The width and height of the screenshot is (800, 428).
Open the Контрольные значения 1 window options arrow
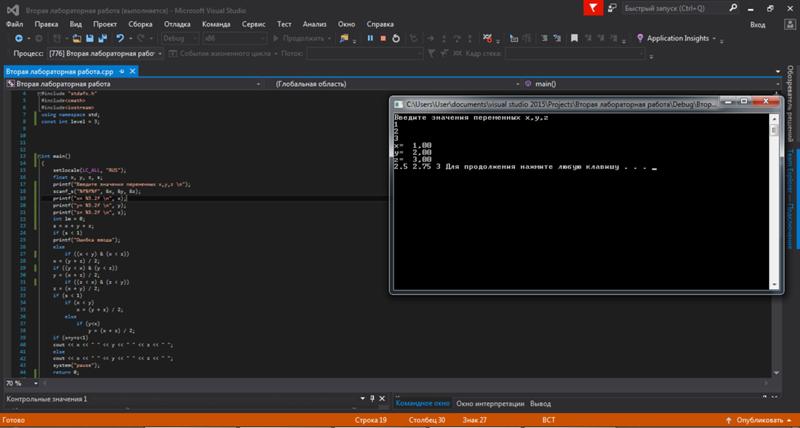pos(363,398)
